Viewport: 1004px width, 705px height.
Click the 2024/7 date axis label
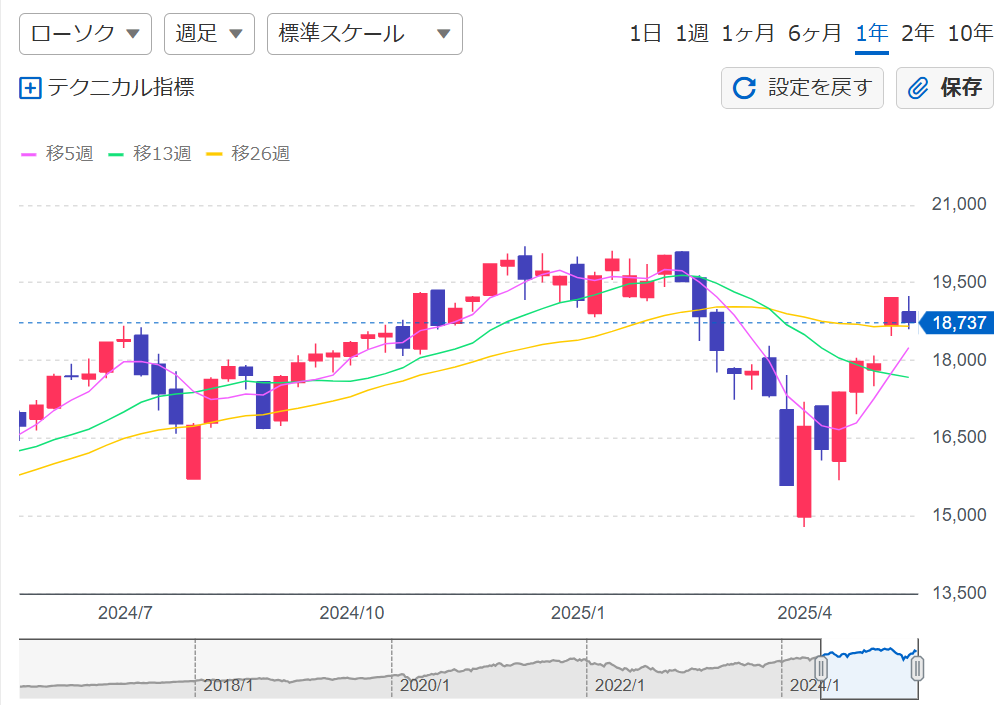tap(125, 613)
